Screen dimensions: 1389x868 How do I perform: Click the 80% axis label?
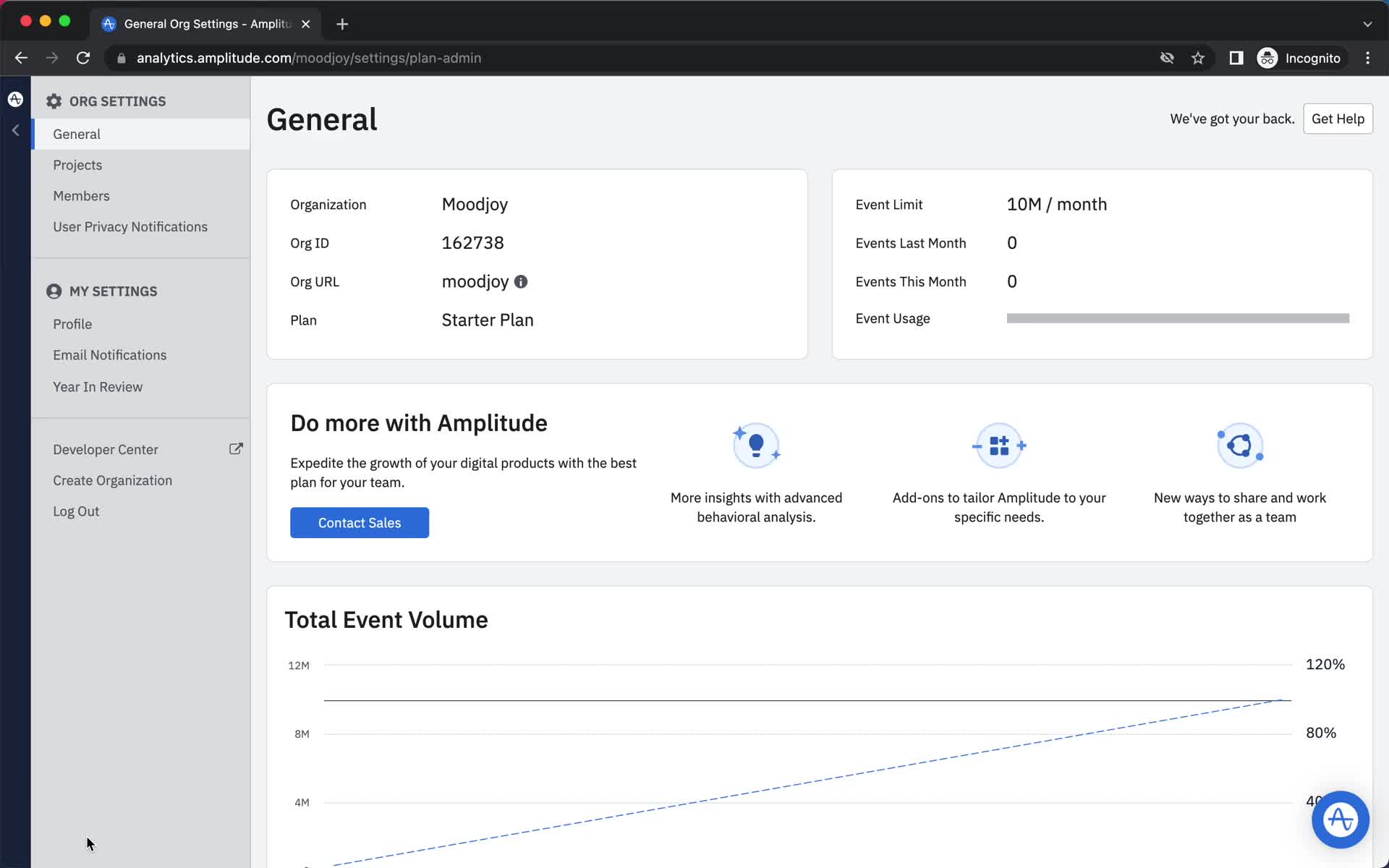(1321, 733)
